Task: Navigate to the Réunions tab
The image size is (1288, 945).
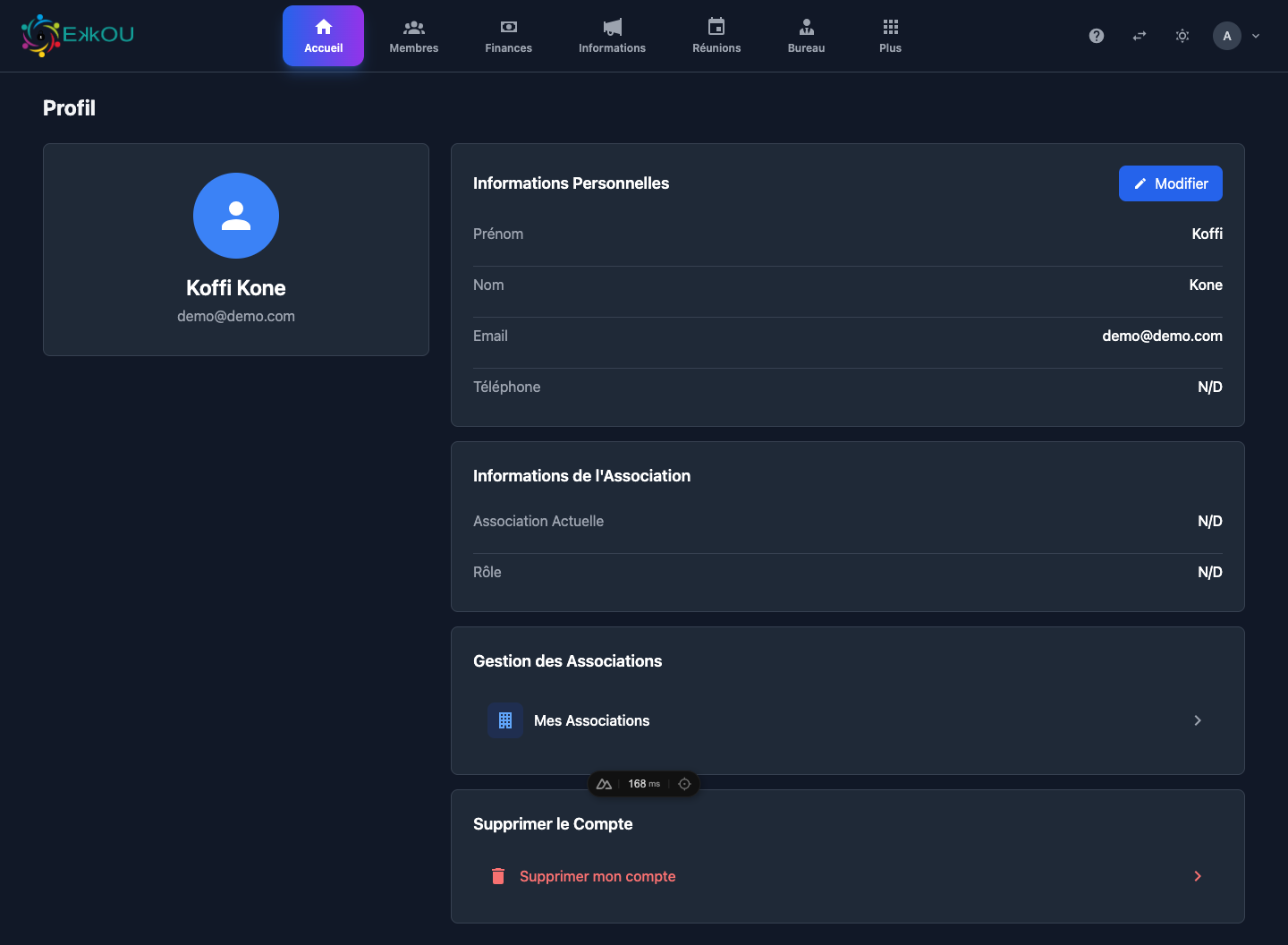Action: coord(716,36)
